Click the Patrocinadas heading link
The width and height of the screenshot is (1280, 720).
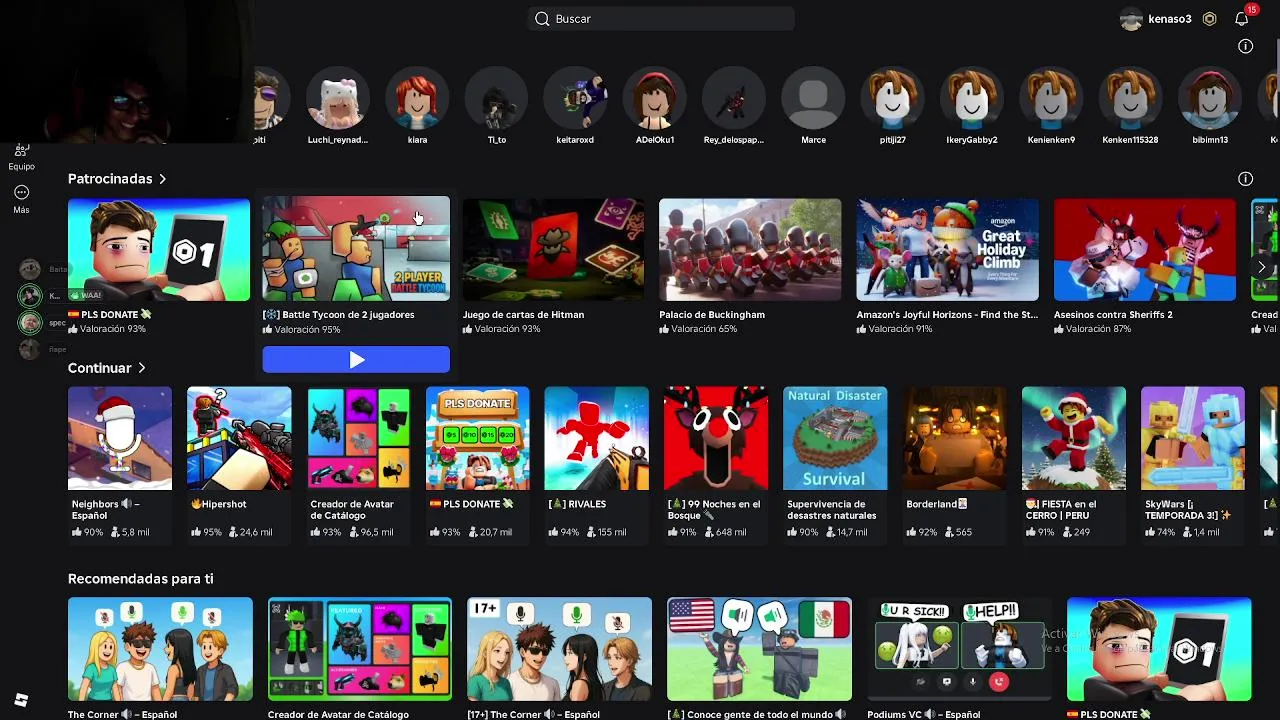coord(110,179)
